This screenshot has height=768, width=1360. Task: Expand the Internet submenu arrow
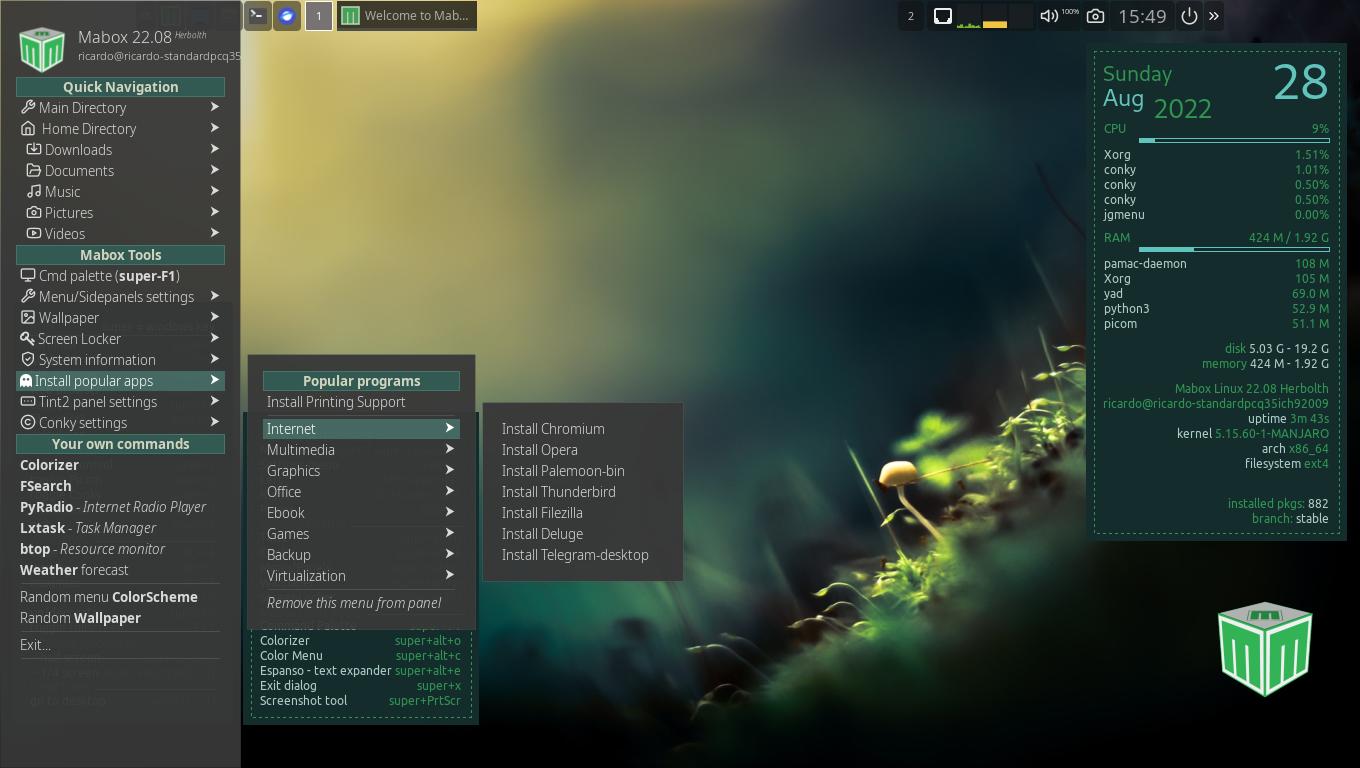pyautogui.click(x=450, y=428)
